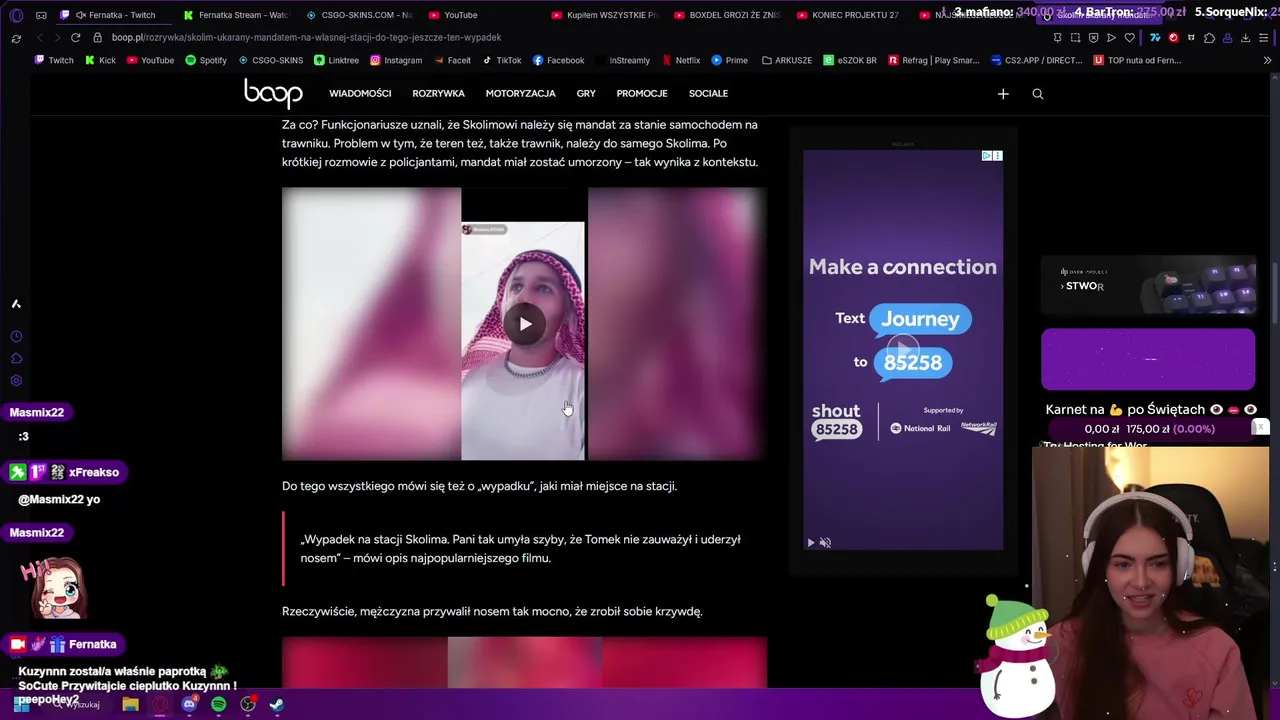The height and width of the screenshot is (720, 1280).
Task: Open CSGO-SKINS bookmark
Action: click(x=270, y=60)
